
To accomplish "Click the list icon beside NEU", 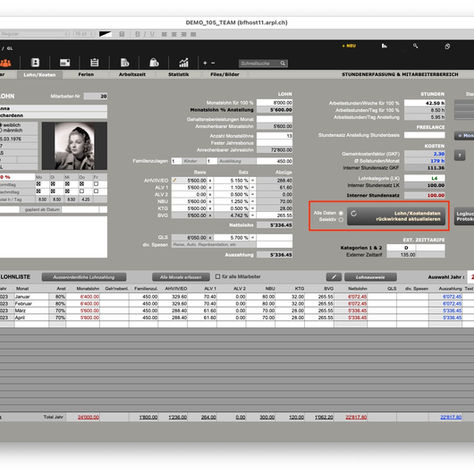I will click(384, 46).
